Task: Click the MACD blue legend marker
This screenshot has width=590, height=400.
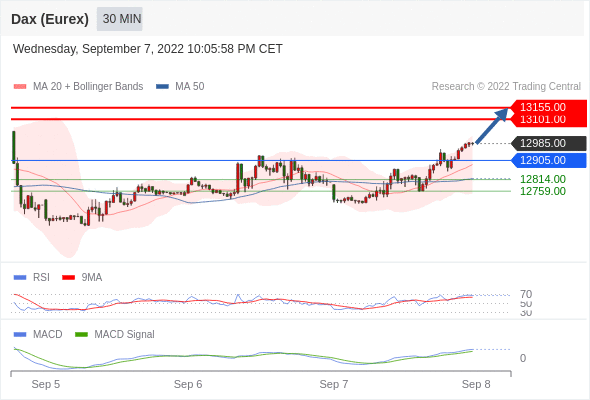Action: tap(20, 335)
